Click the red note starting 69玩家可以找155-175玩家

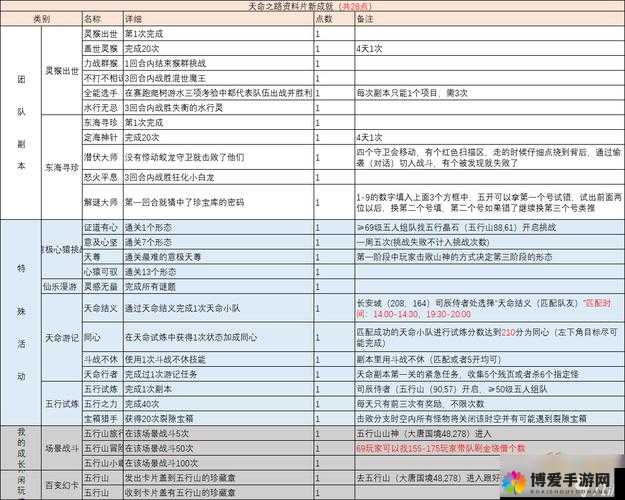point(441,449)
